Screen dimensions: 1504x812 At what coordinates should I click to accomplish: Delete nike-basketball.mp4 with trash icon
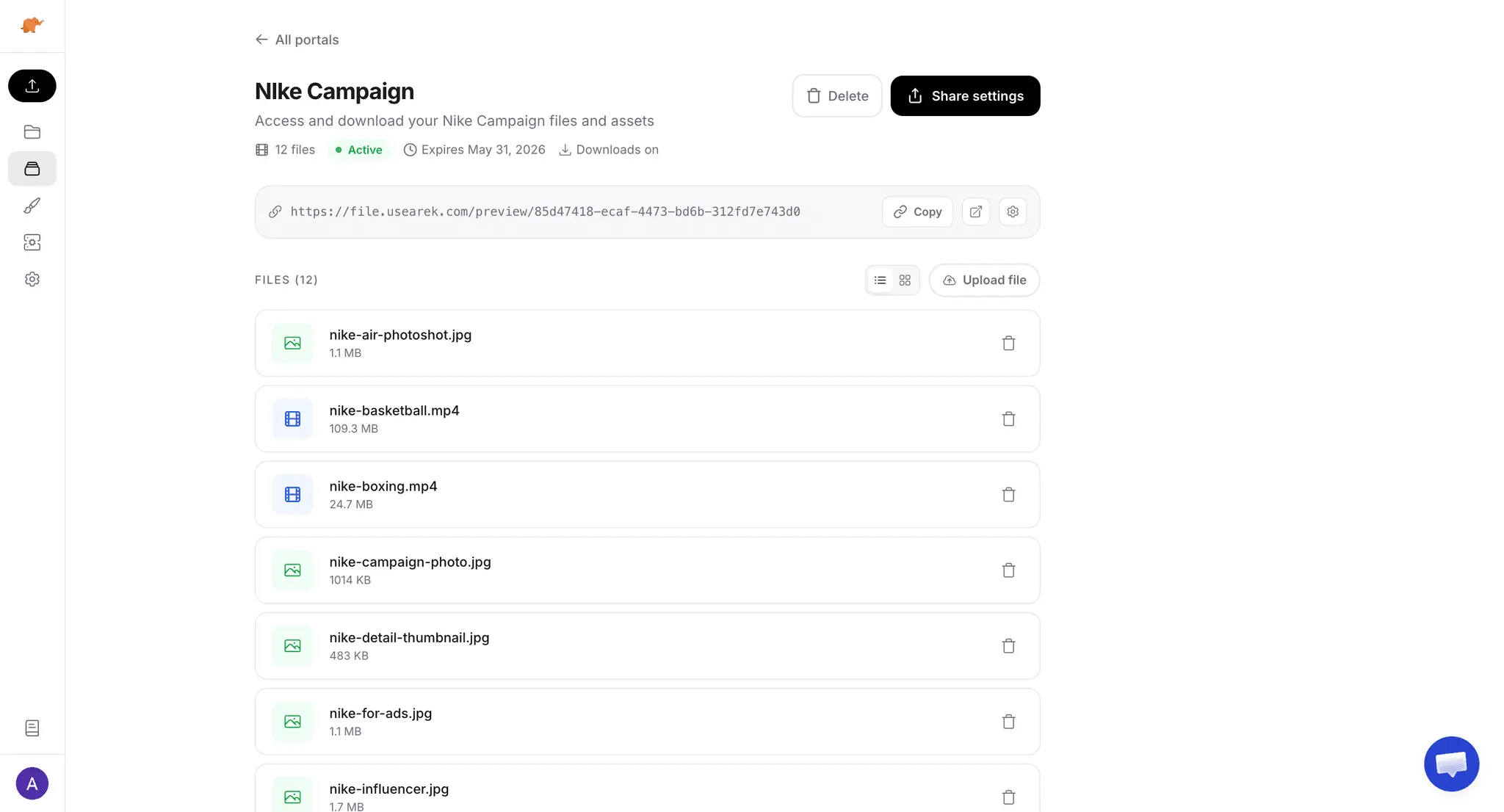(1009, 419)
